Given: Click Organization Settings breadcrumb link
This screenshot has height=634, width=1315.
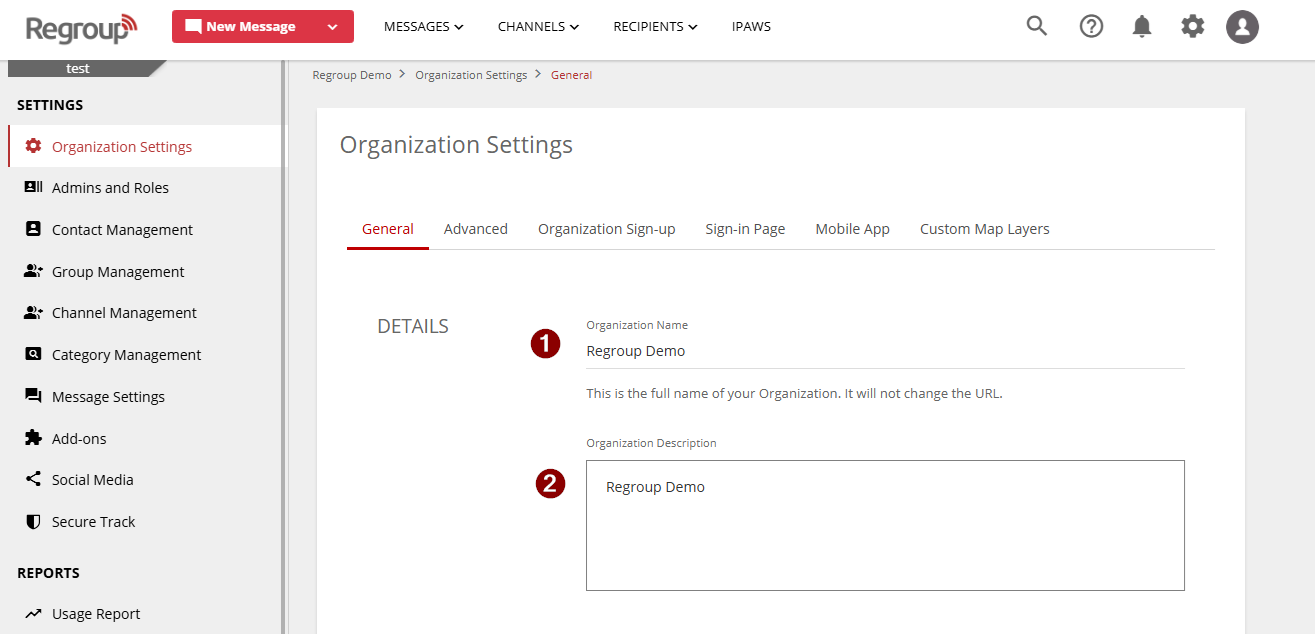Looking at the screenshot, I should coord(471,75).
